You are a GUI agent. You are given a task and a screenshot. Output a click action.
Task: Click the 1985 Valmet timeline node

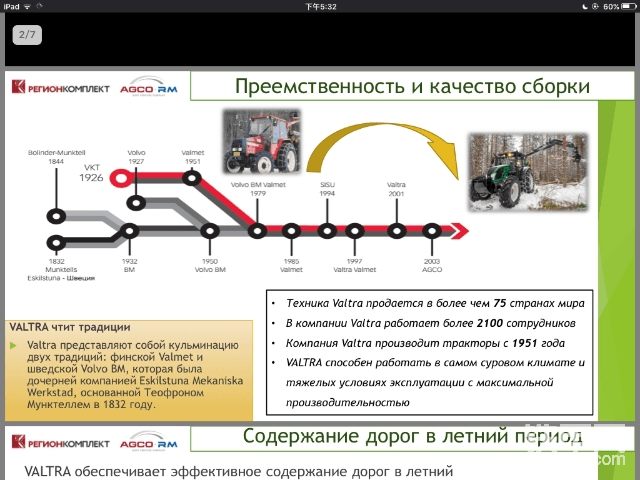click(x=291, y=231)
